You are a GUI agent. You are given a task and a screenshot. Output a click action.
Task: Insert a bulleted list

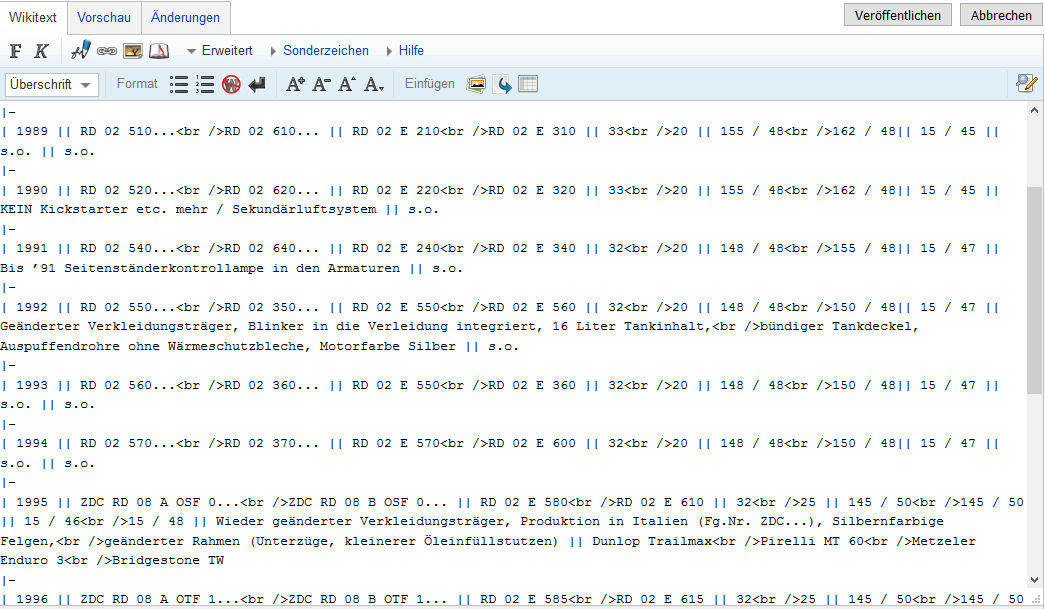pyautogui.click(x=179, y=84)
